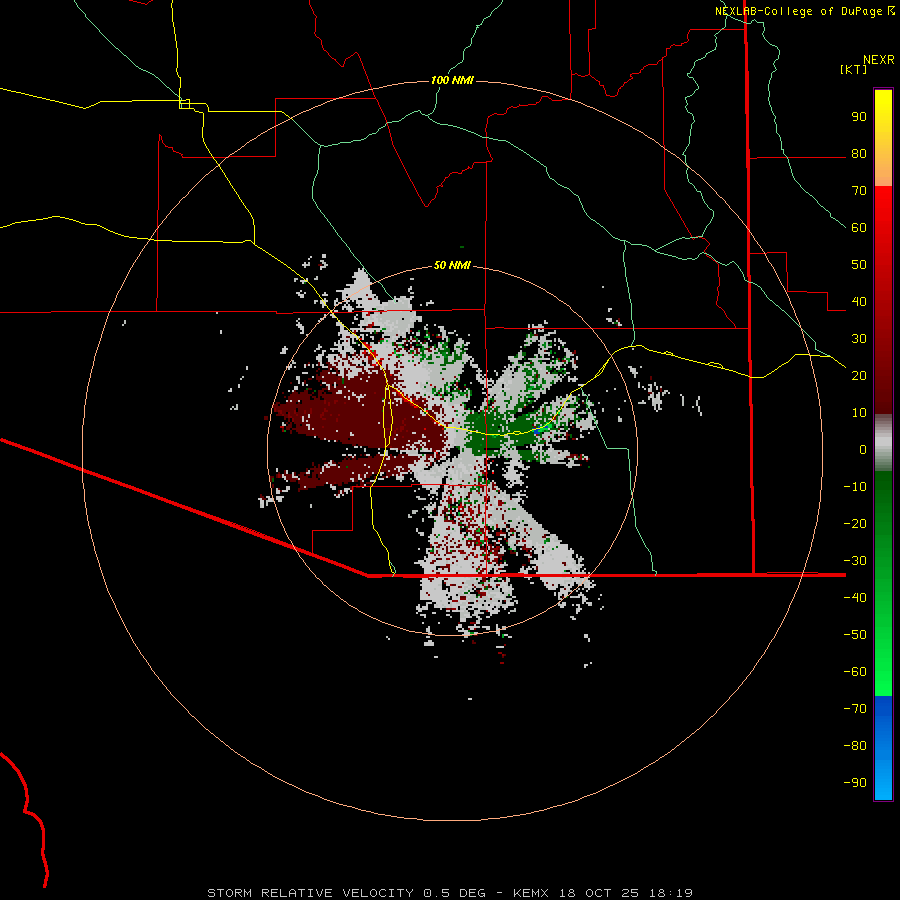Click the 10 value on velocity scale
The image size is (900, 900).
[x=859, y=413]
